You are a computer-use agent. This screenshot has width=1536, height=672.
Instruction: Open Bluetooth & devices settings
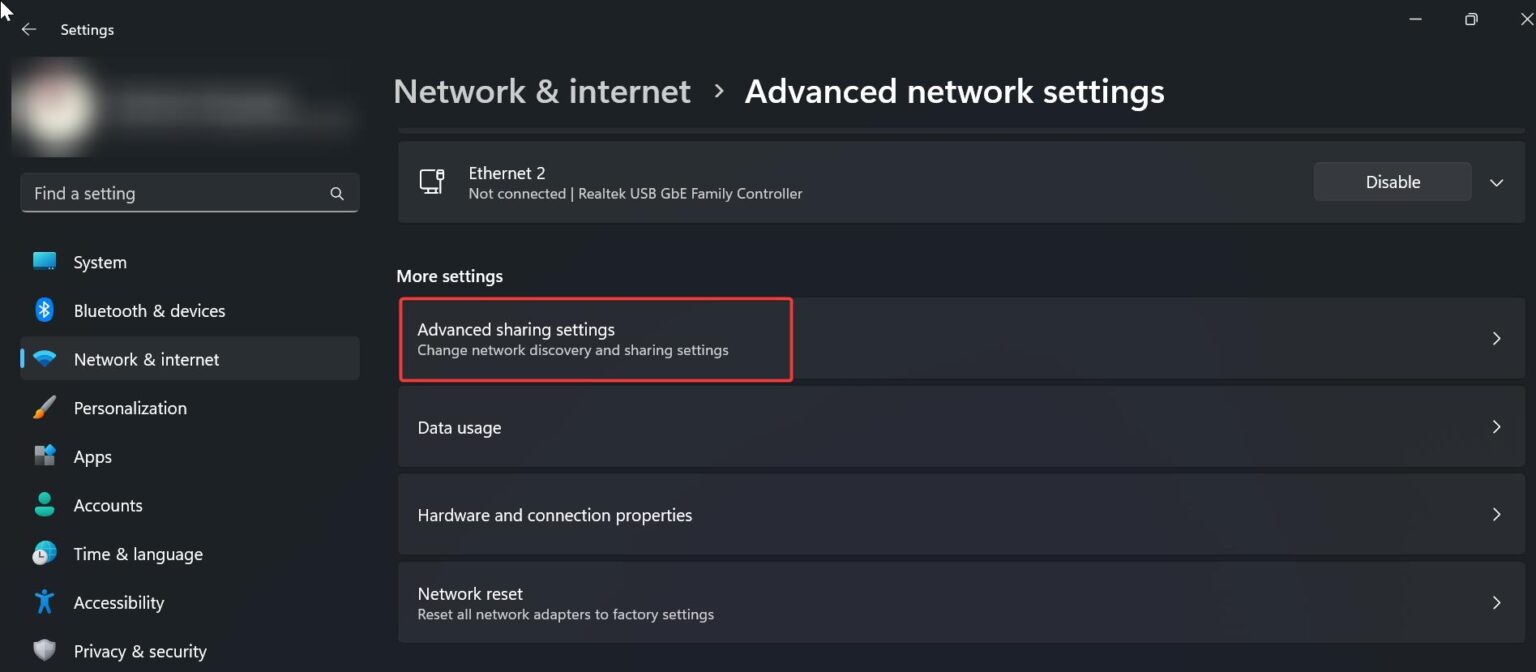pos(44,310)
